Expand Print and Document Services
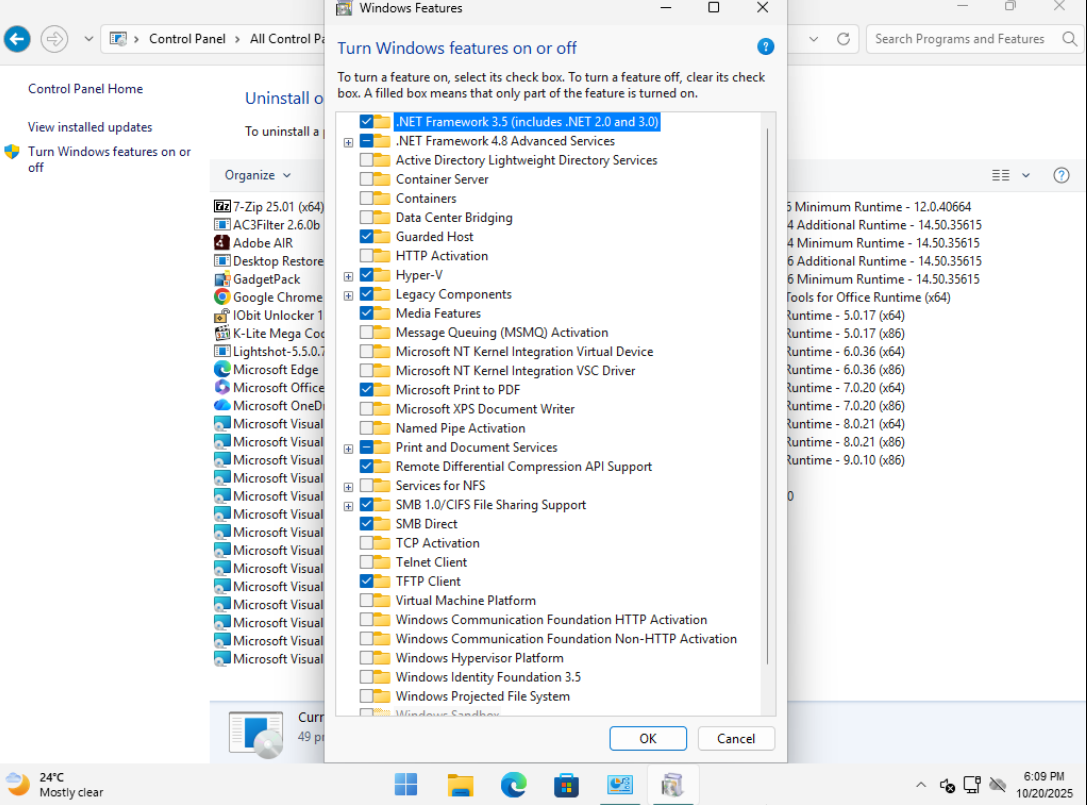 [349, 449]
